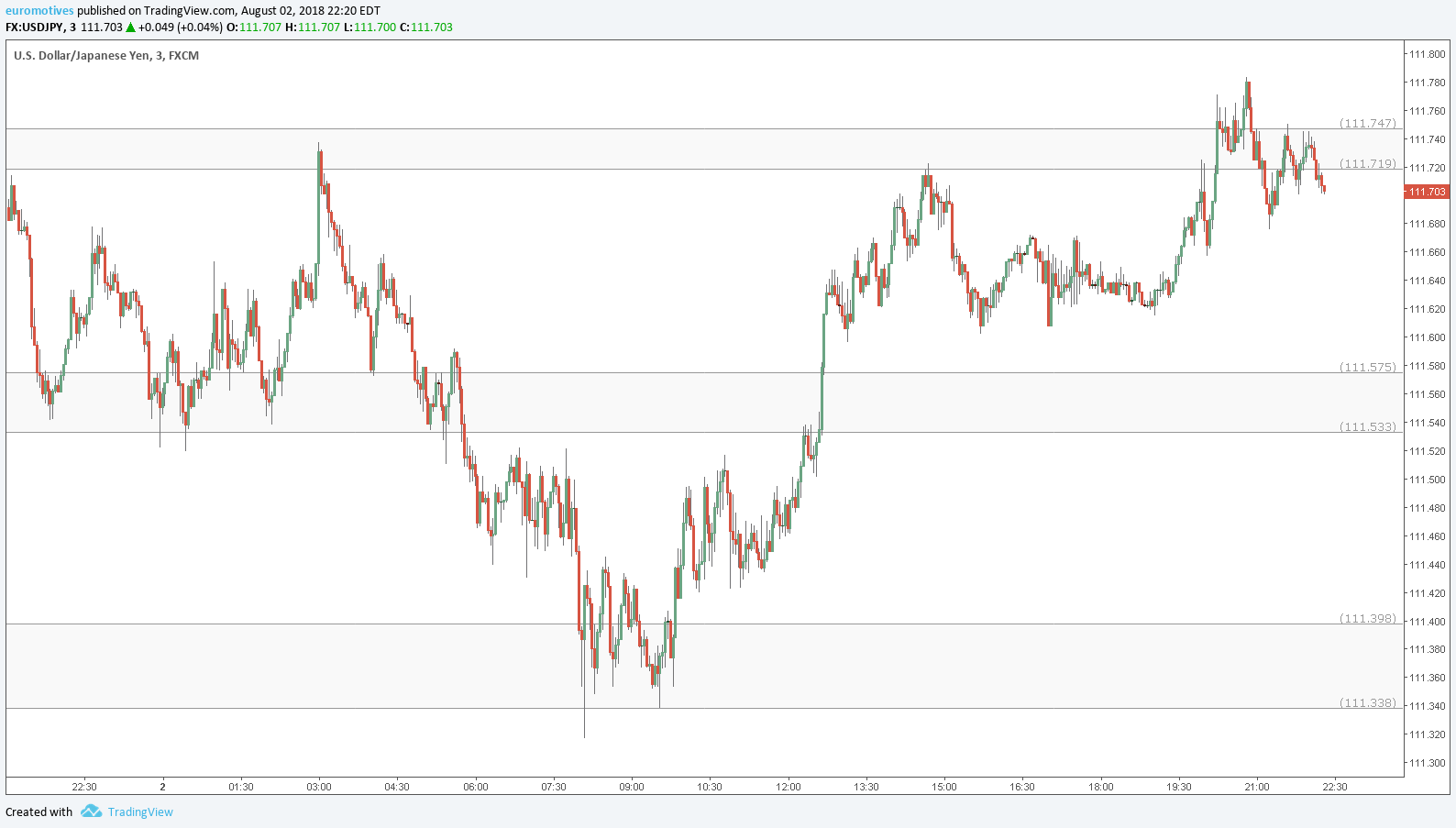Click the 19:30 time axis label

(1179, 787)
